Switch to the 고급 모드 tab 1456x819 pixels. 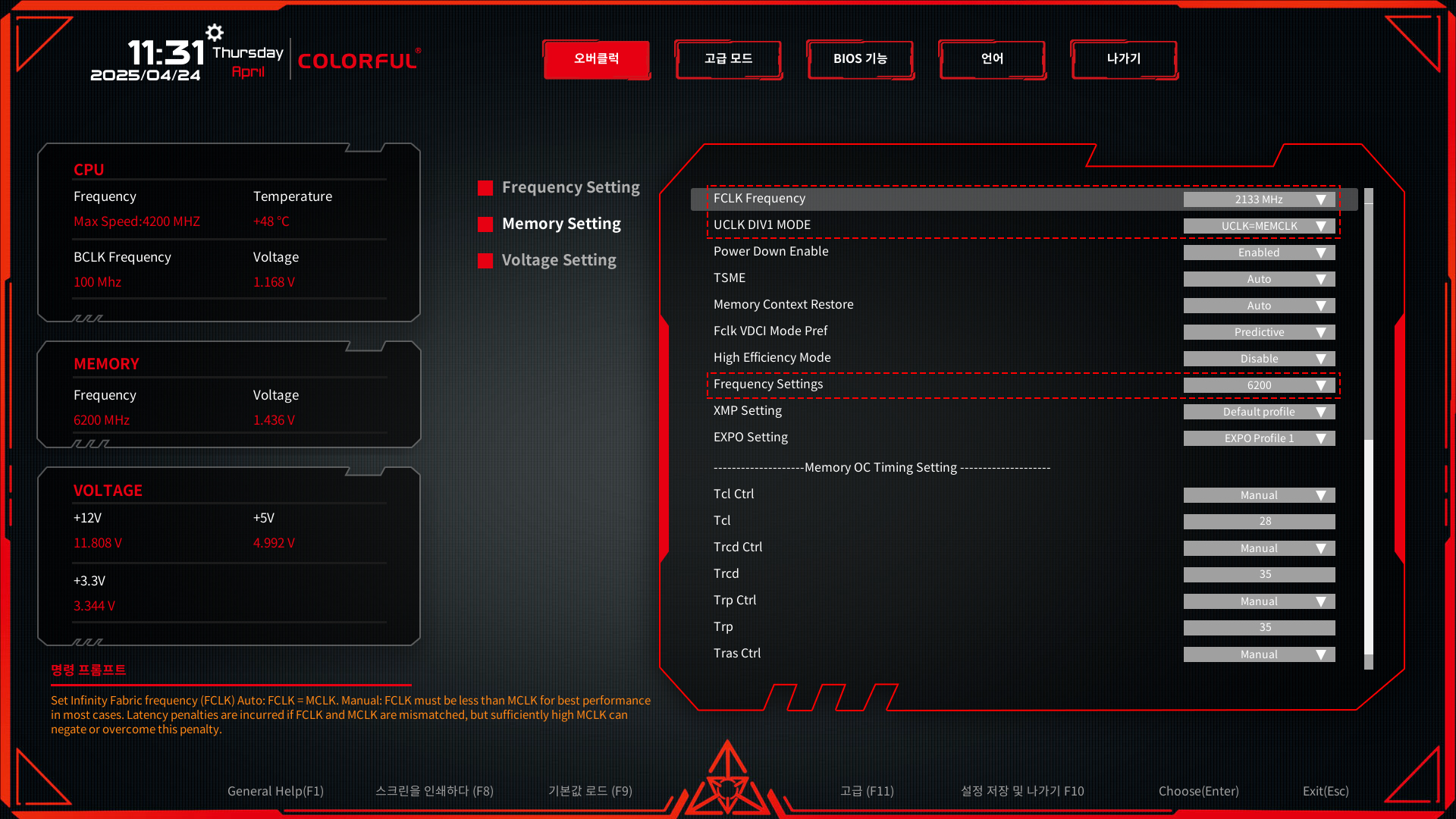(728, 59)
